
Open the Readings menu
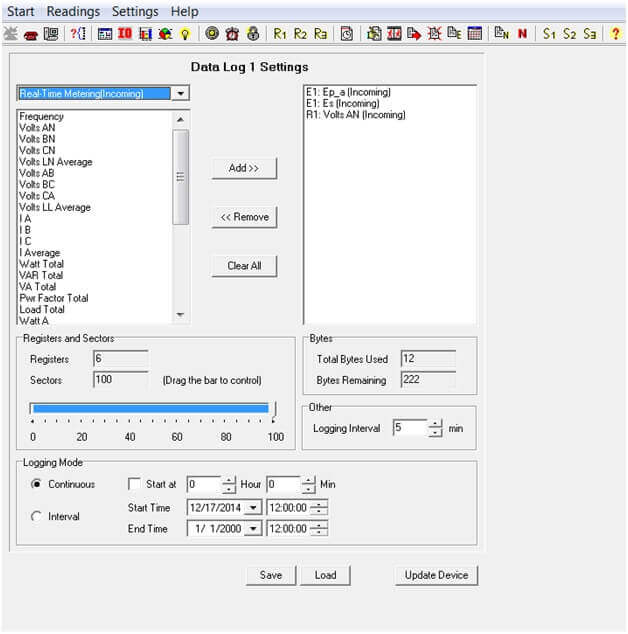click(73, 11)
